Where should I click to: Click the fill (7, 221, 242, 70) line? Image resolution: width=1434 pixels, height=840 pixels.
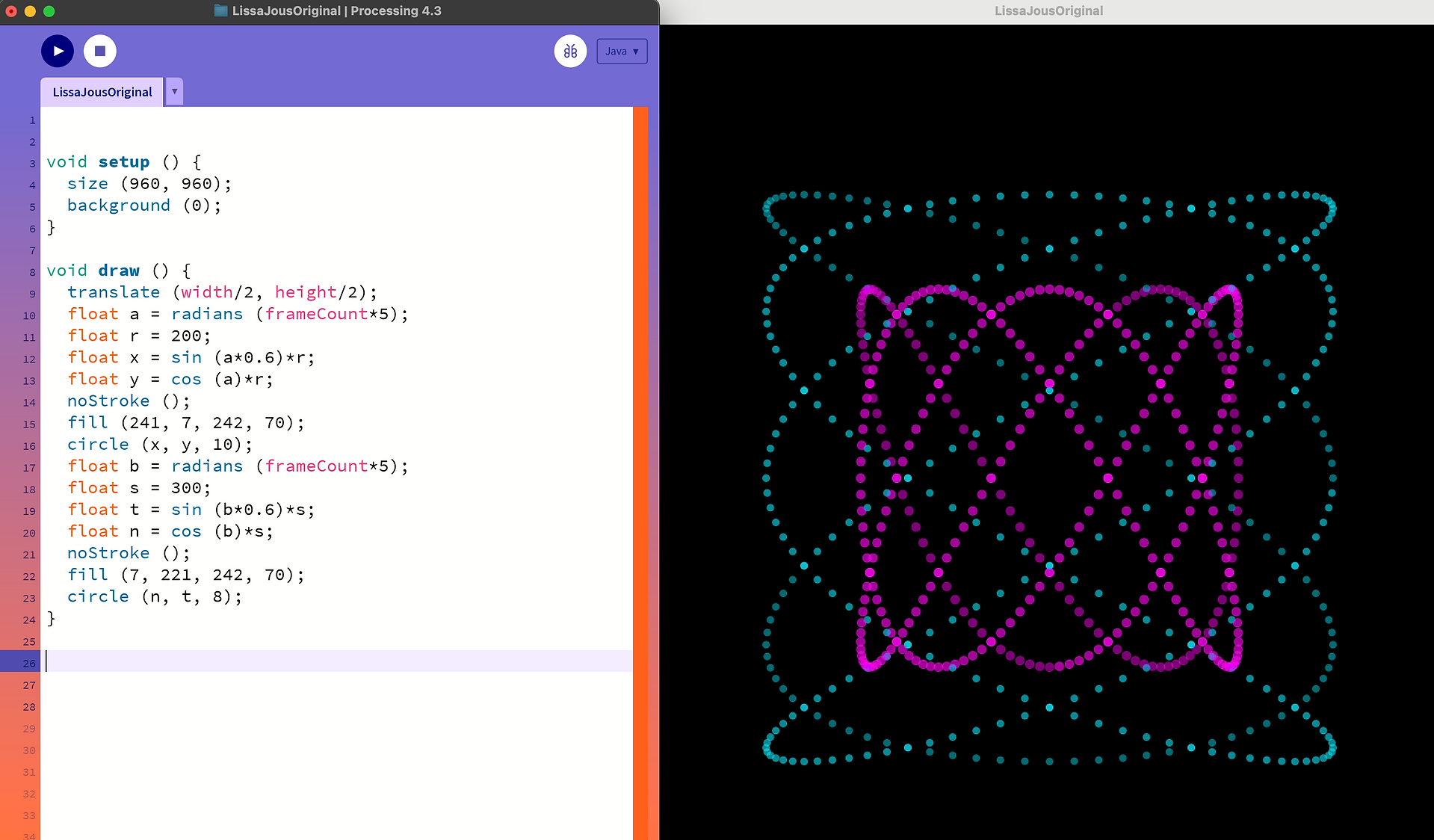coord(186,575)
